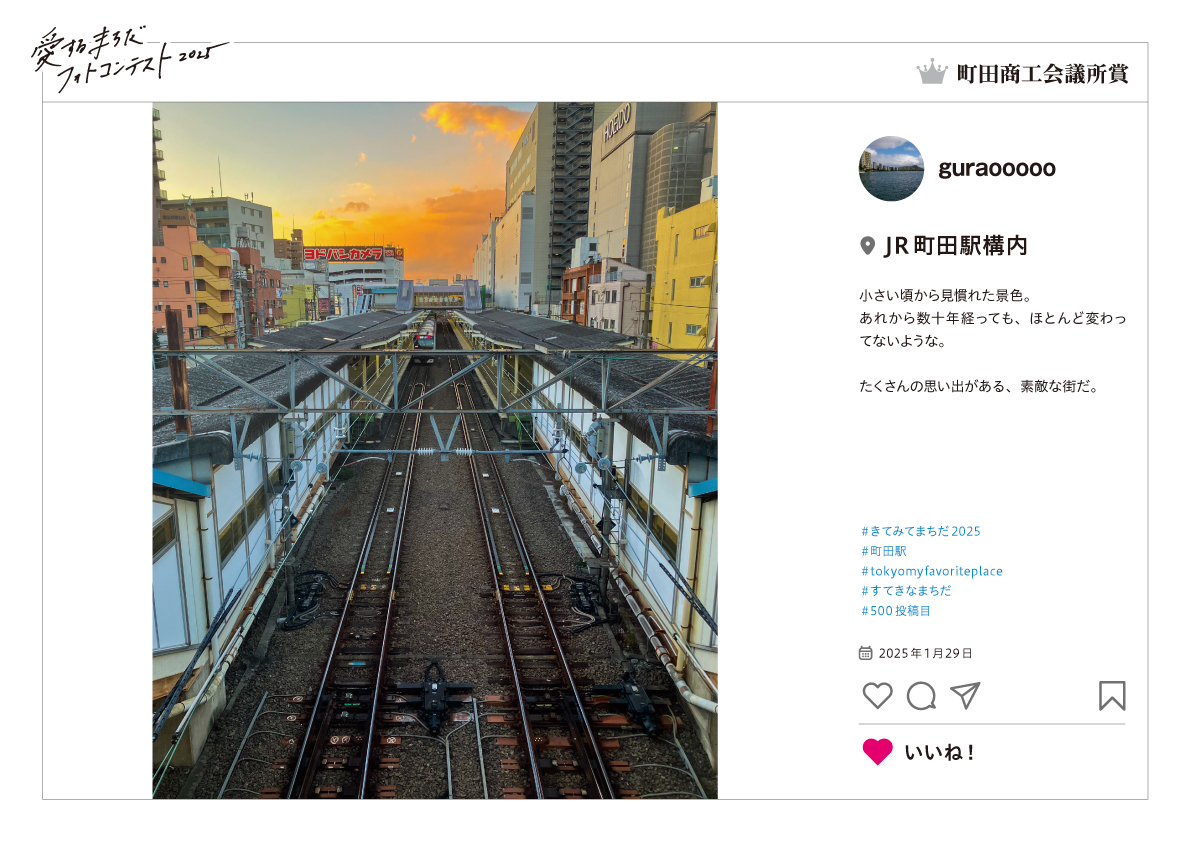The image size is (1191, 842).
Task: Open hashtag #すてきなまちだ
Action: click(x=906, y=591)
